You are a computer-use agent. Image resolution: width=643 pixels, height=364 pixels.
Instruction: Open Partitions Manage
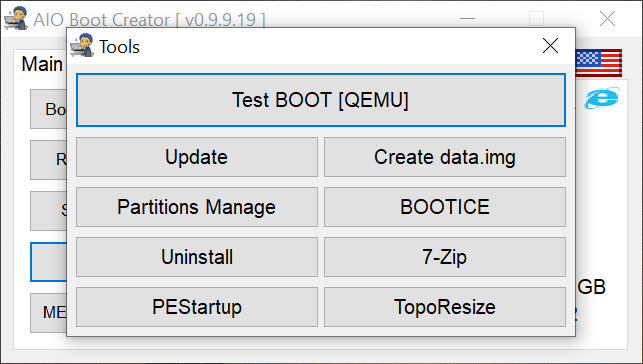[x=197, y=207]
